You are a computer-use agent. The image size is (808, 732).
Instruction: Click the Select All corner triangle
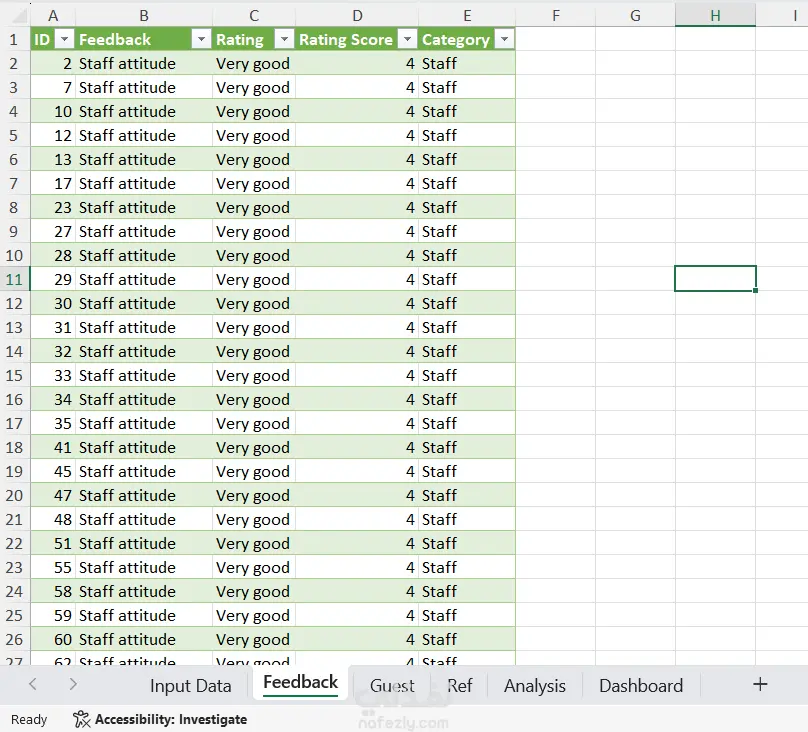[19, 16]
